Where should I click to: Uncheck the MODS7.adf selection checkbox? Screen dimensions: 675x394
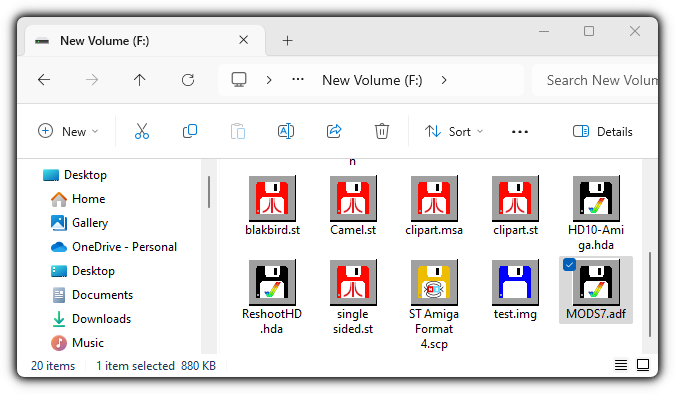coord(569,264)
